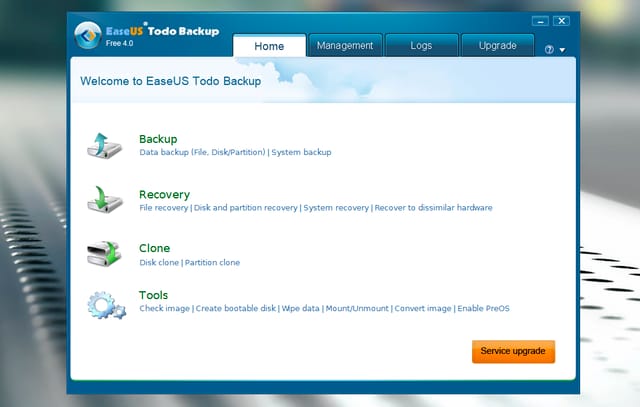
Task: Open the Upgrade tab
Action: 498,45
